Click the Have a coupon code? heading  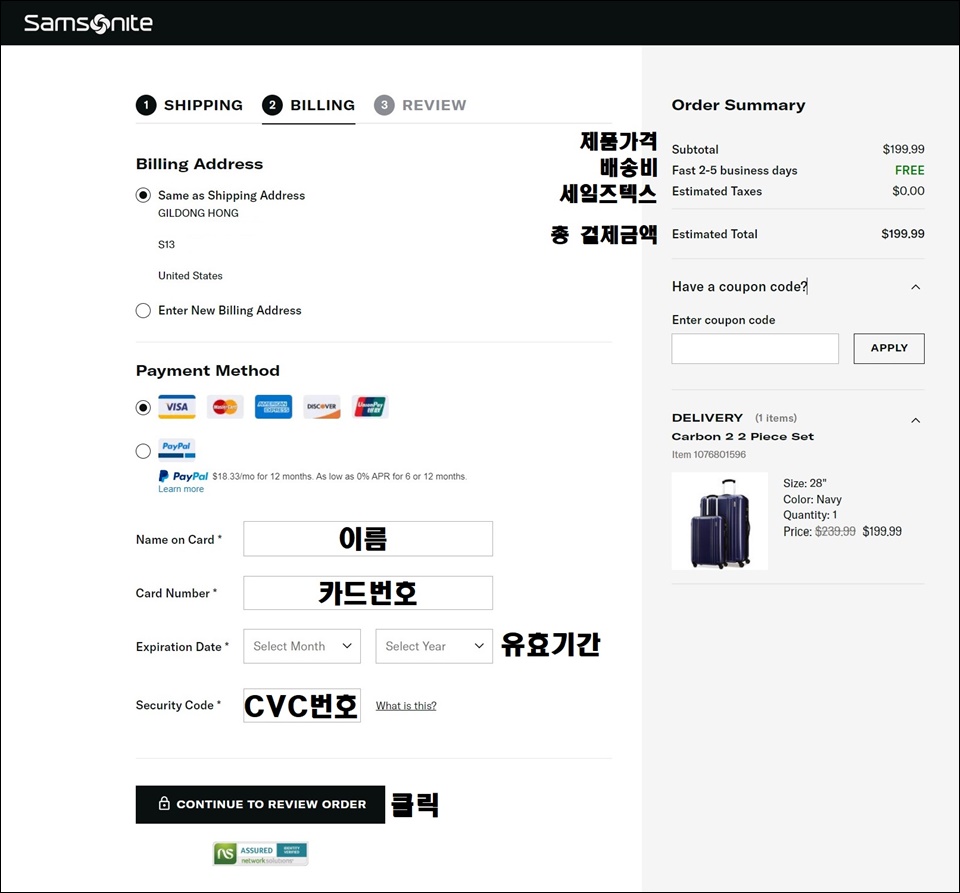click(x=740, y=286)
